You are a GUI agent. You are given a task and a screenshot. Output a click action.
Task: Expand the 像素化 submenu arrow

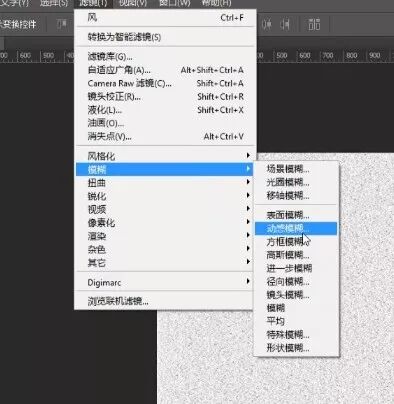click(x=248, y=222)
